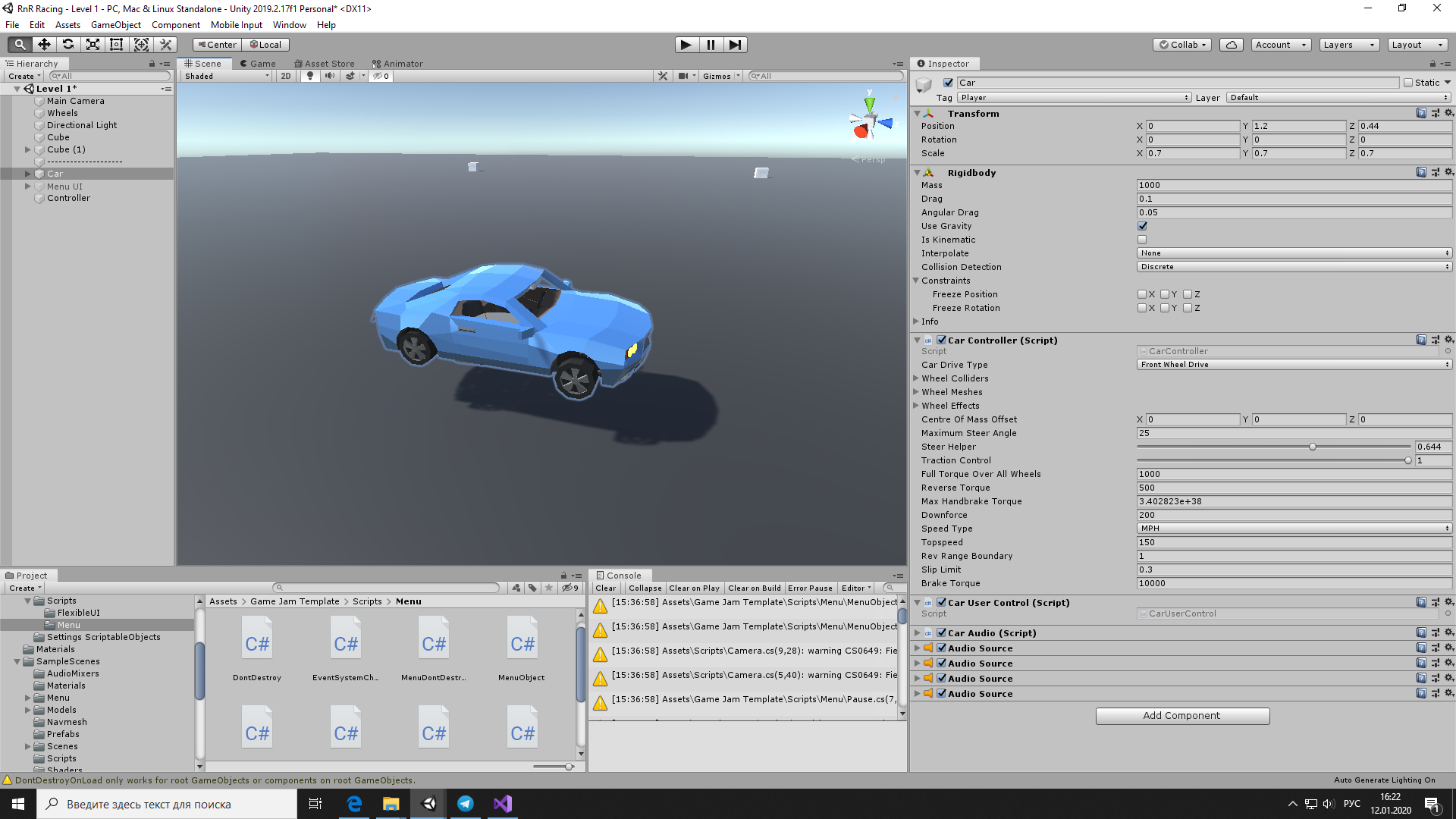Click the scene orientation gizmo
1456x819 pixels.
point(871,120)
